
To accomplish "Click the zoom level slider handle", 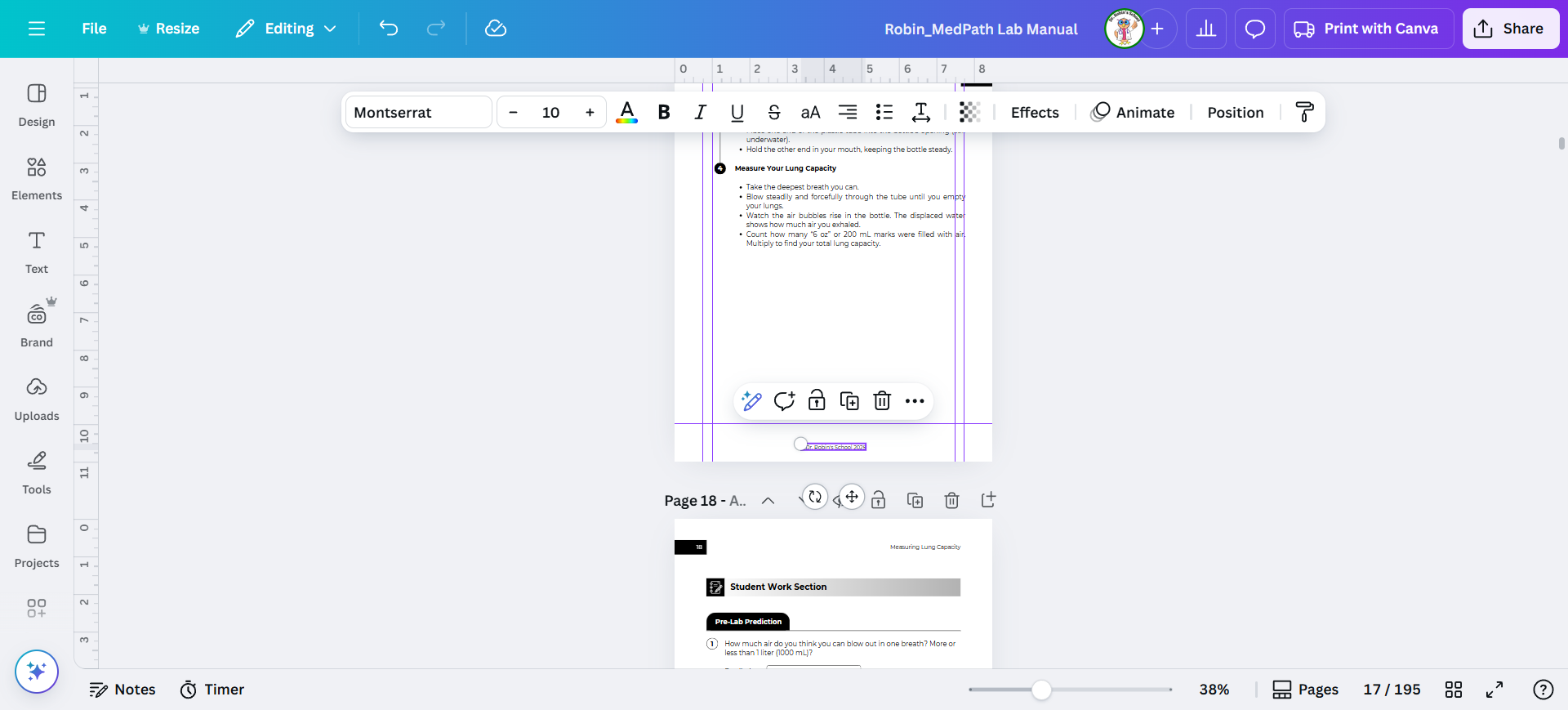I will tap(1041, 690).
